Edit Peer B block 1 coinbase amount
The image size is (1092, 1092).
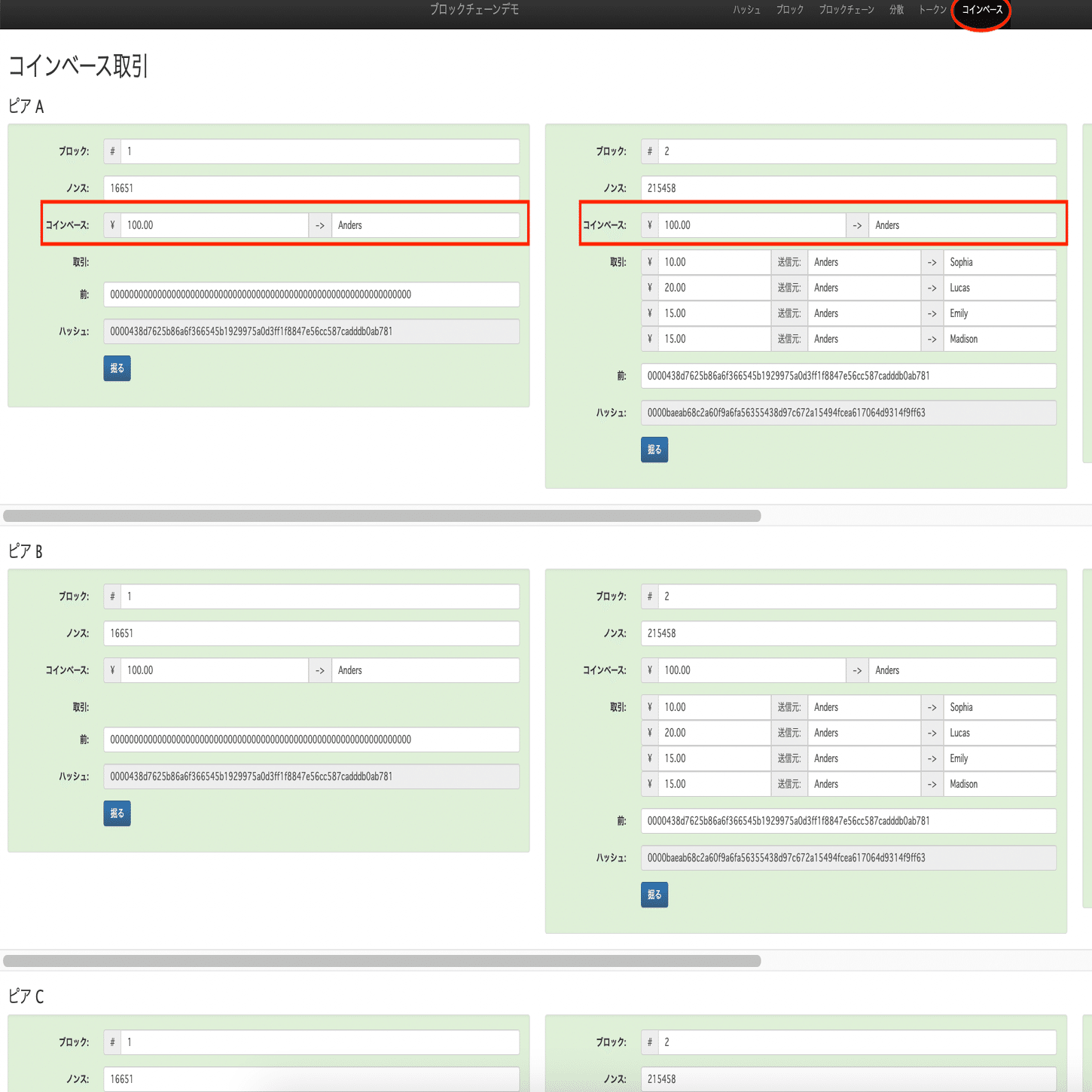tap(215, 670)
